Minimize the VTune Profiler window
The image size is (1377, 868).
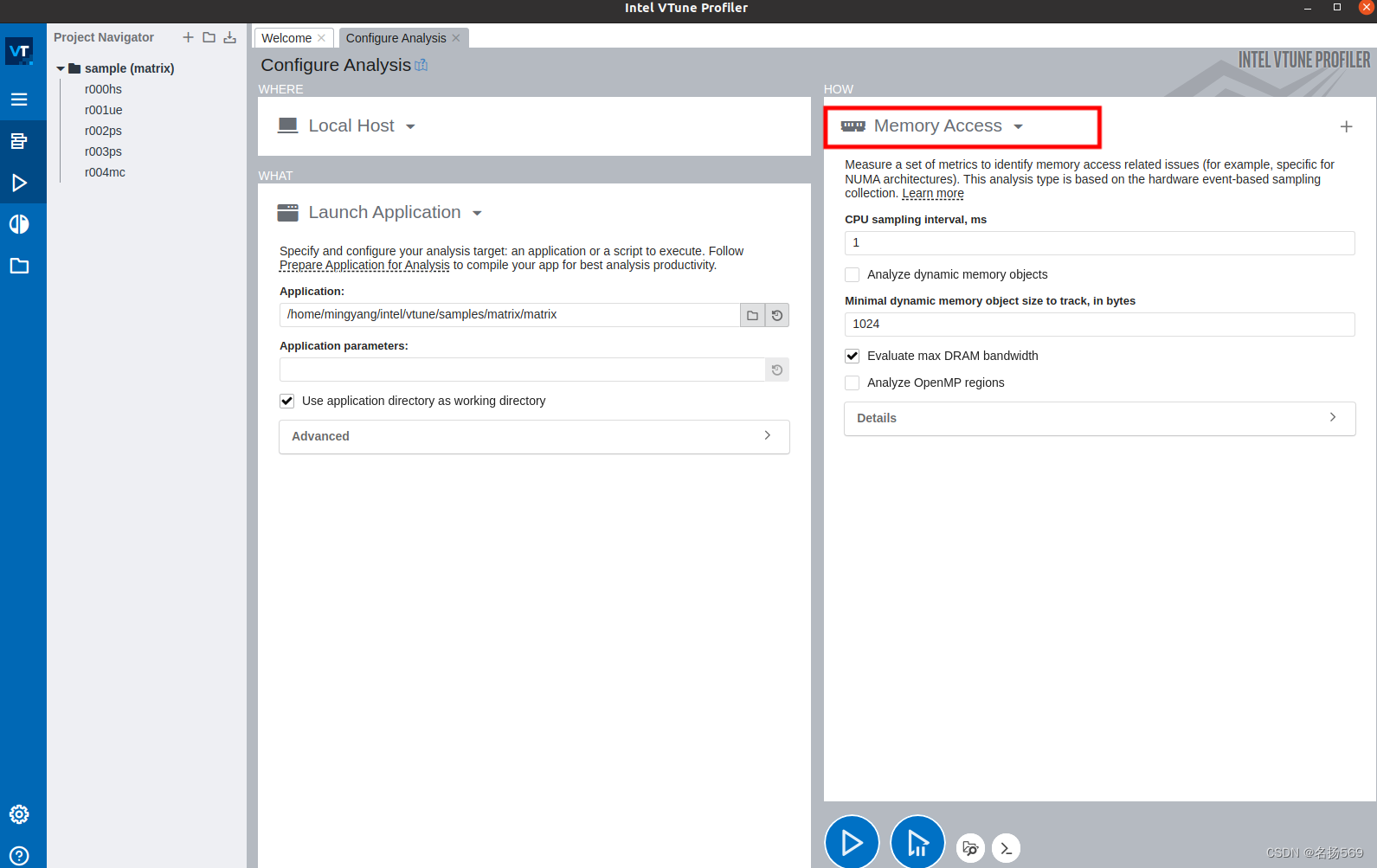[1308, 8]
